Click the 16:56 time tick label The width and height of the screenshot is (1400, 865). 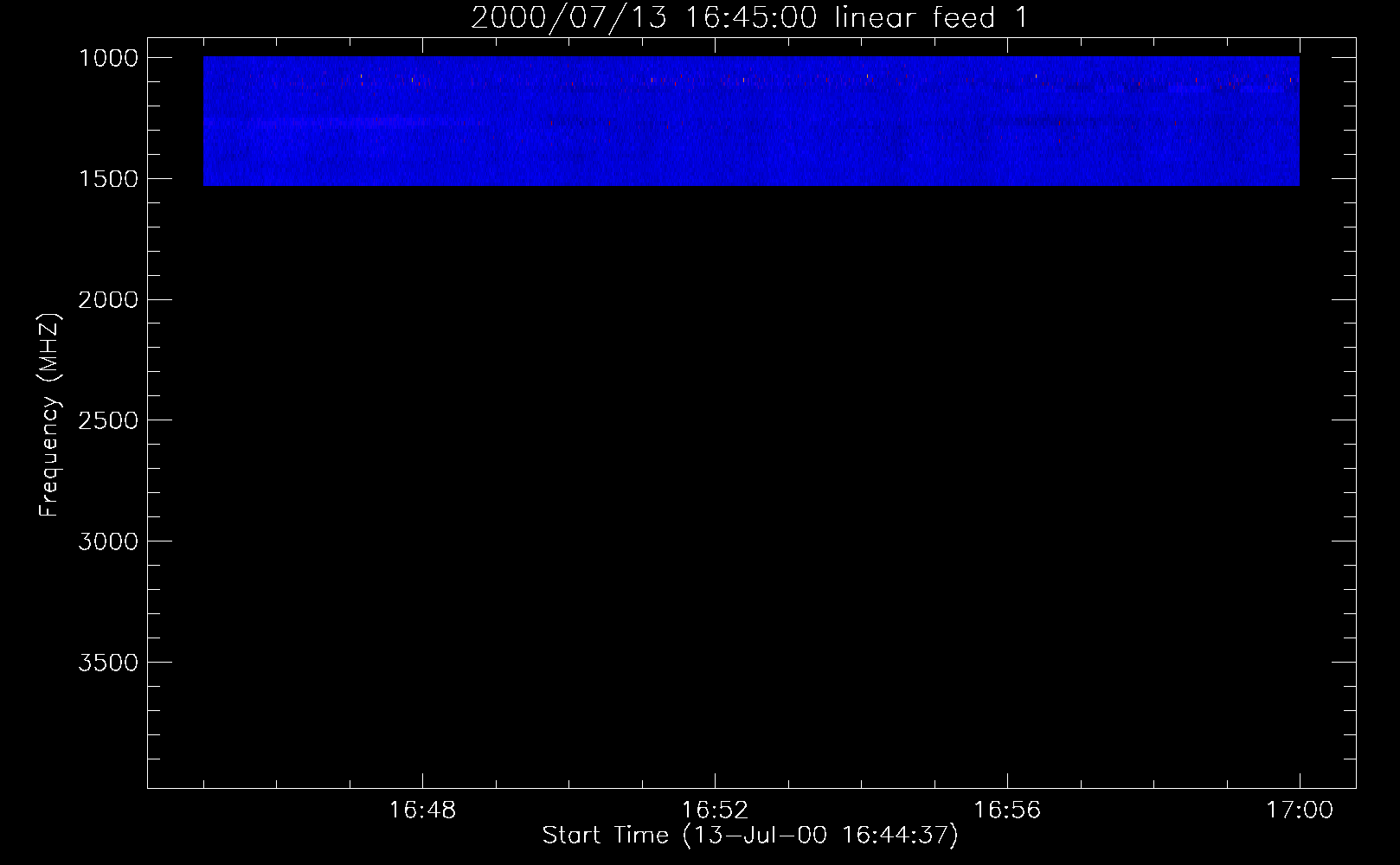1007,811
